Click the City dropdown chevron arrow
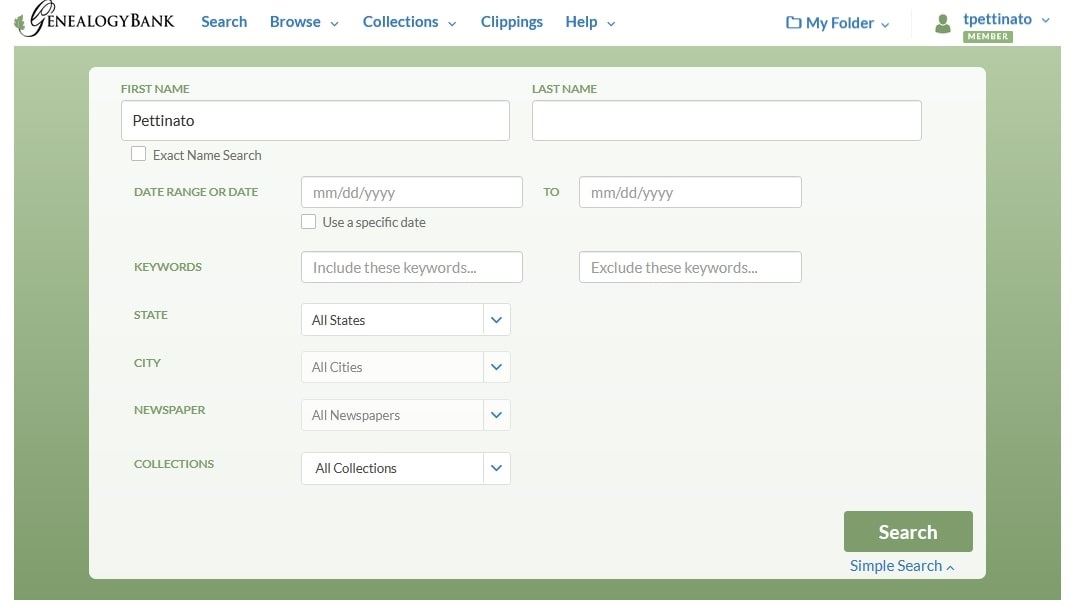The height and width of the screenshot is (610, 1075). tap(496, 367)
